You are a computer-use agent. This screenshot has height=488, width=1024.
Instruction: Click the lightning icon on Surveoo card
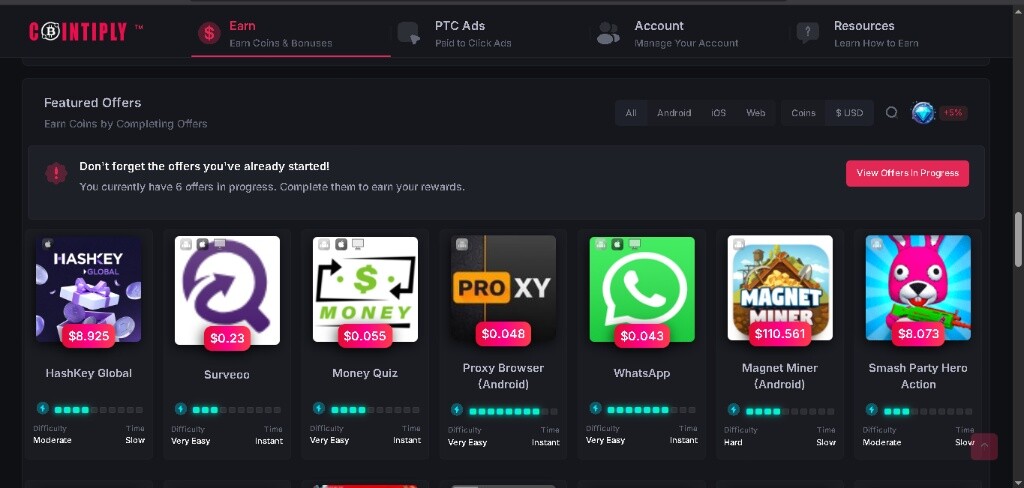(181, 408)
